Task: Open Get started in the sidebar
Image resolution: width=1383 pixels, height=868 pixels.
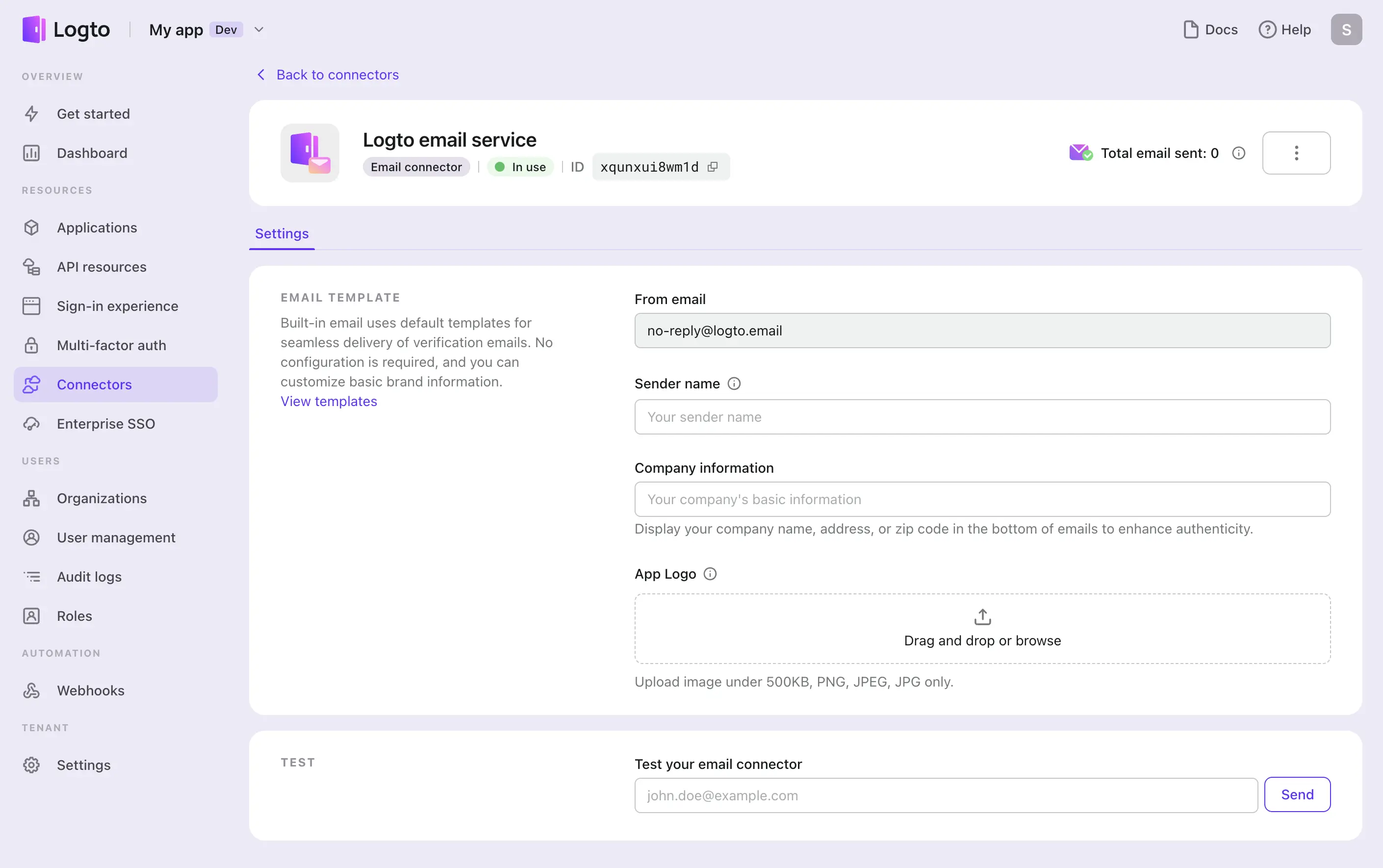Action: (115, 114)
